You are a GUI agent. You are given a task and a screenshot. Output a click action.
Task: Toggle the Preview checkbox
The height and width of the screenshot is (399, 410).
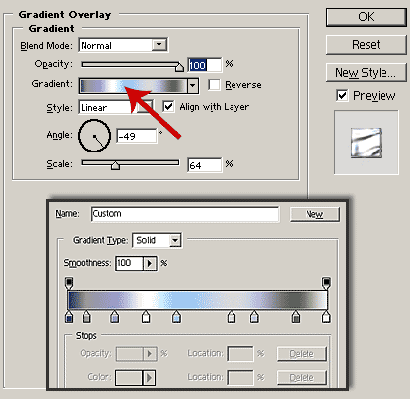[x=342, y=96]
